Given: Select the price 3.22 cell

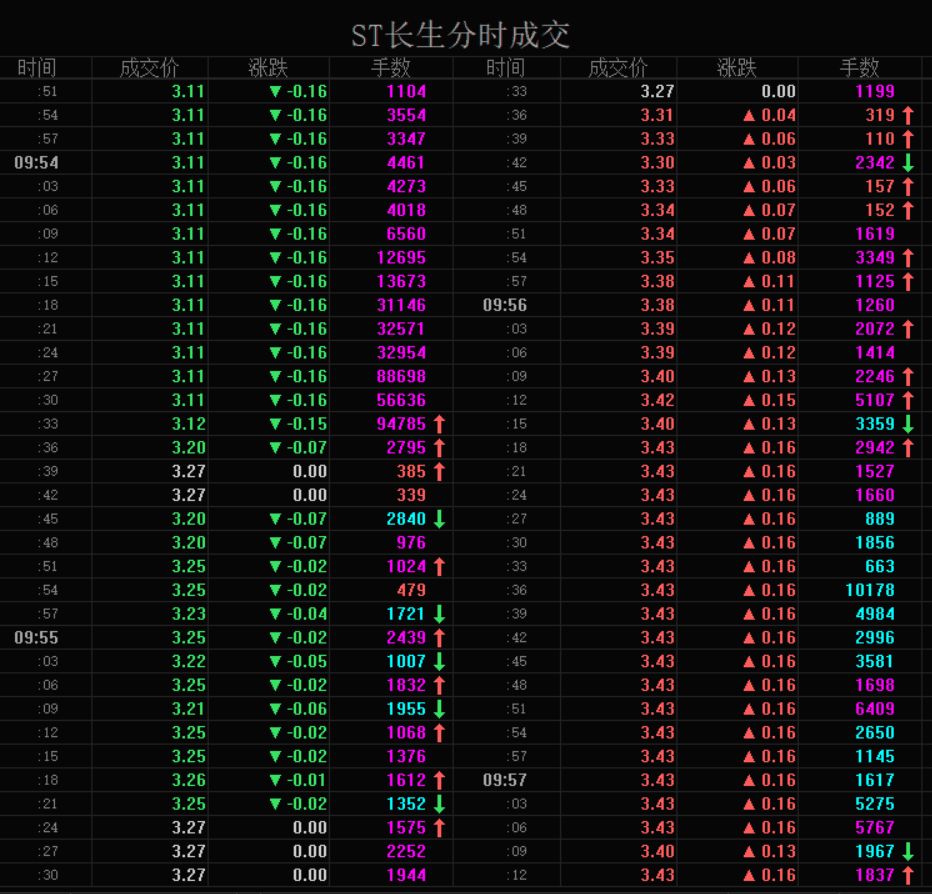Looking at the screenshot, I should click(x=188, y=661).
